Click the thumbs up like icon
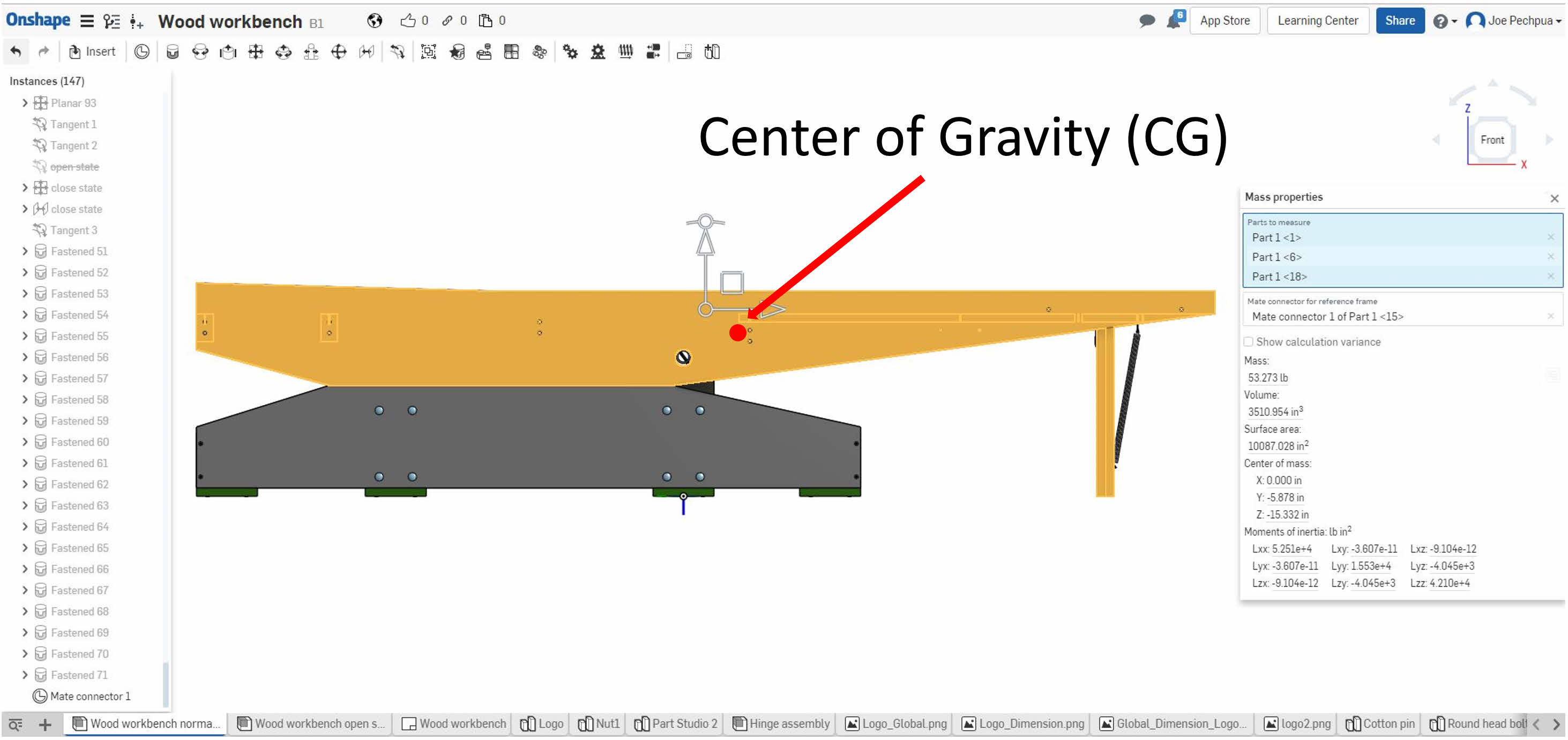Viewport: 1568px width, 740px height. coord(408,21)
